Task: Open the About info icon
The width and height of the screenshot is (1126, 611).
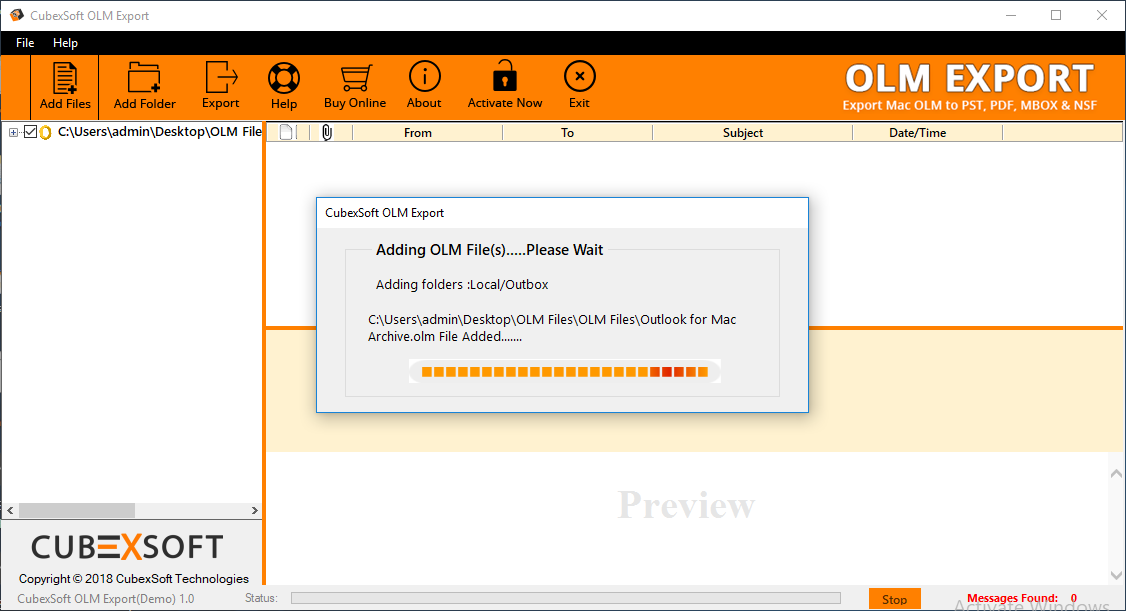Action: click(x=424, y=77)
